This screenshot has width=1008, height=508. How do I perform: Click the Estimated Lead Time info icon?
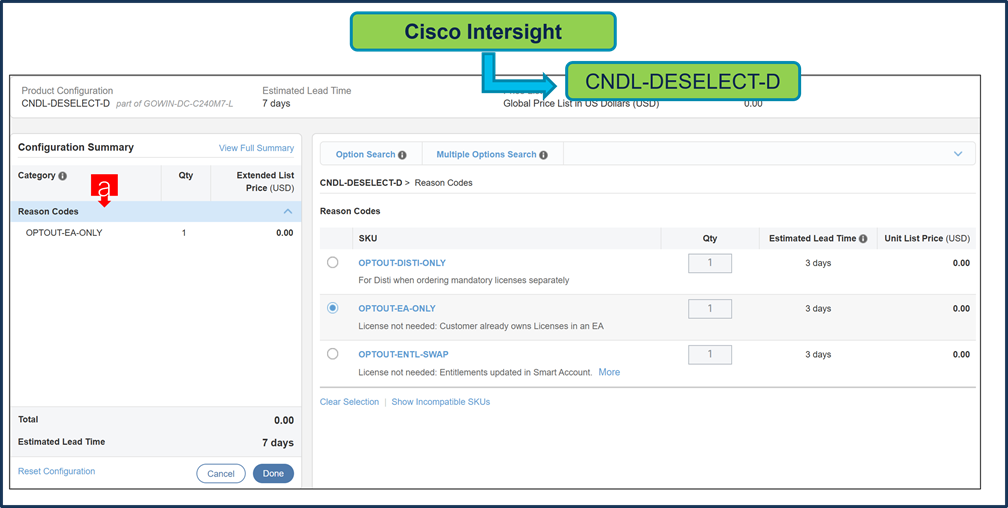[x=862, y=238]
